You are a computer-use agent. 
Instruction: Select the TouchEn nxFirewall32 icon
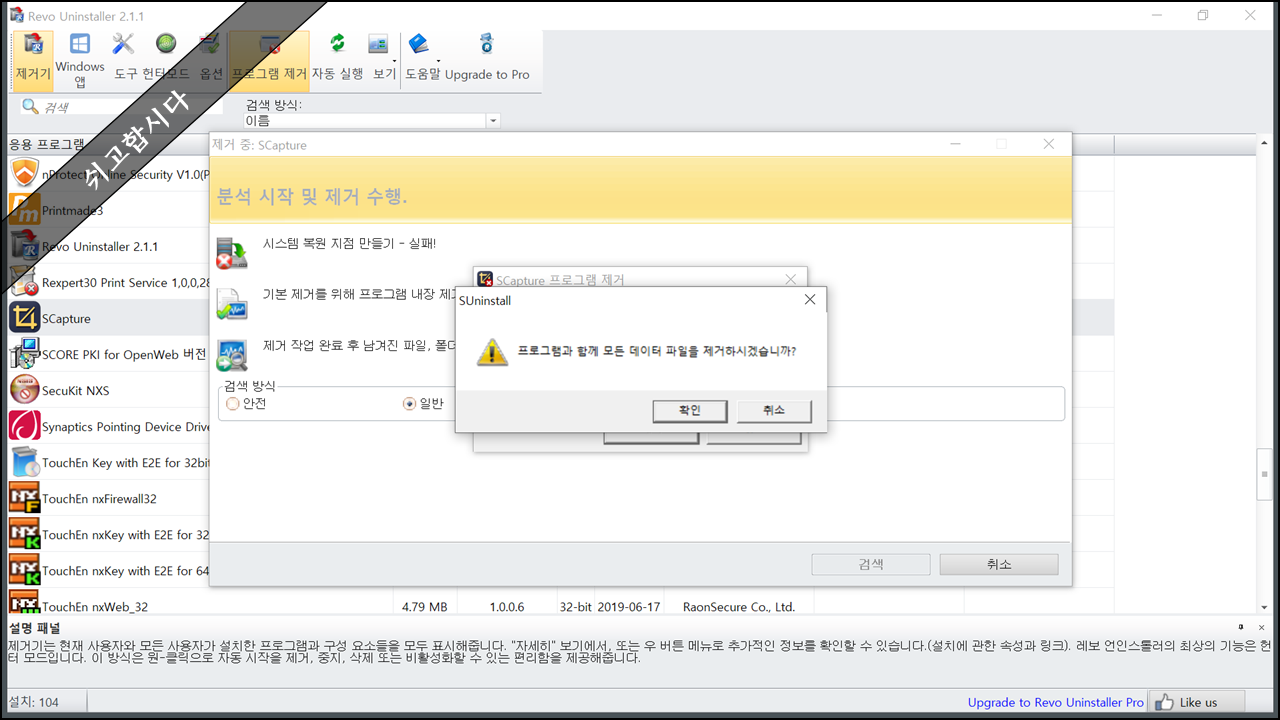(25, 498)
